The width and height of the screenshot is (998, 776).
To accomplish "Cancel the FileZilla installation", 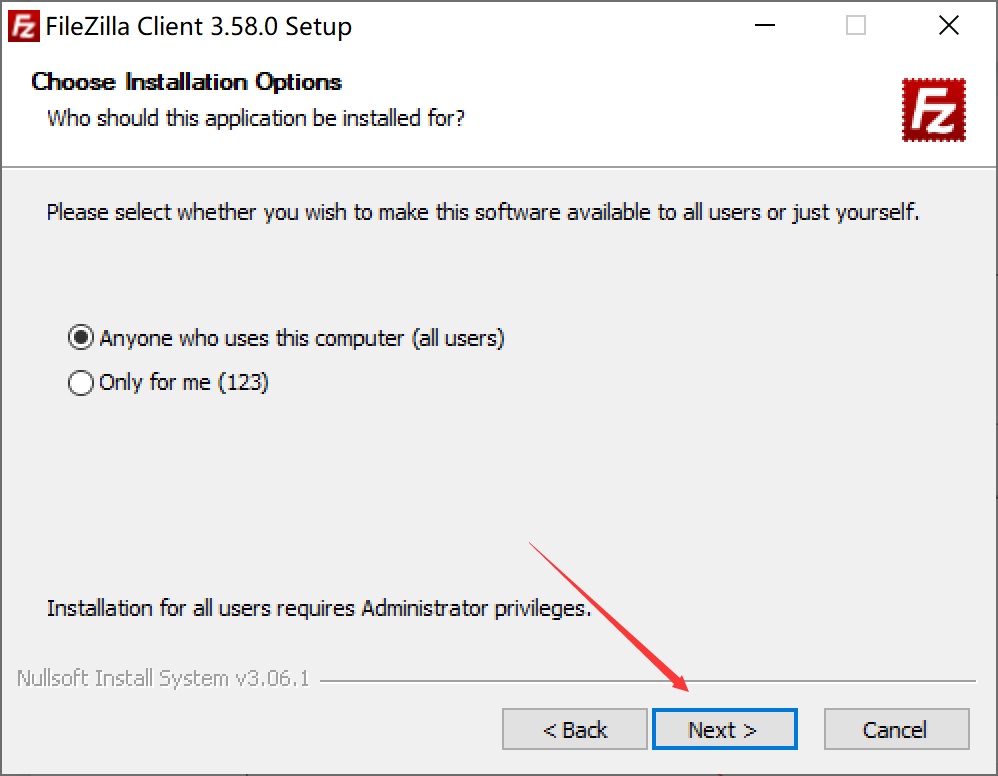I will click(x=896, y=730).
